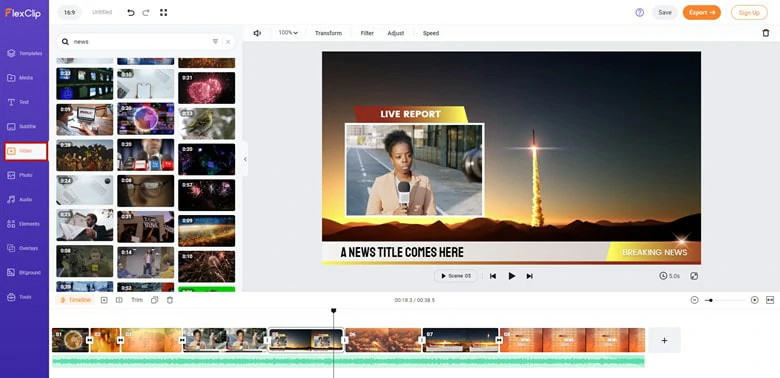
Task: Open the Transform option
Action: [x=328, y=33]
